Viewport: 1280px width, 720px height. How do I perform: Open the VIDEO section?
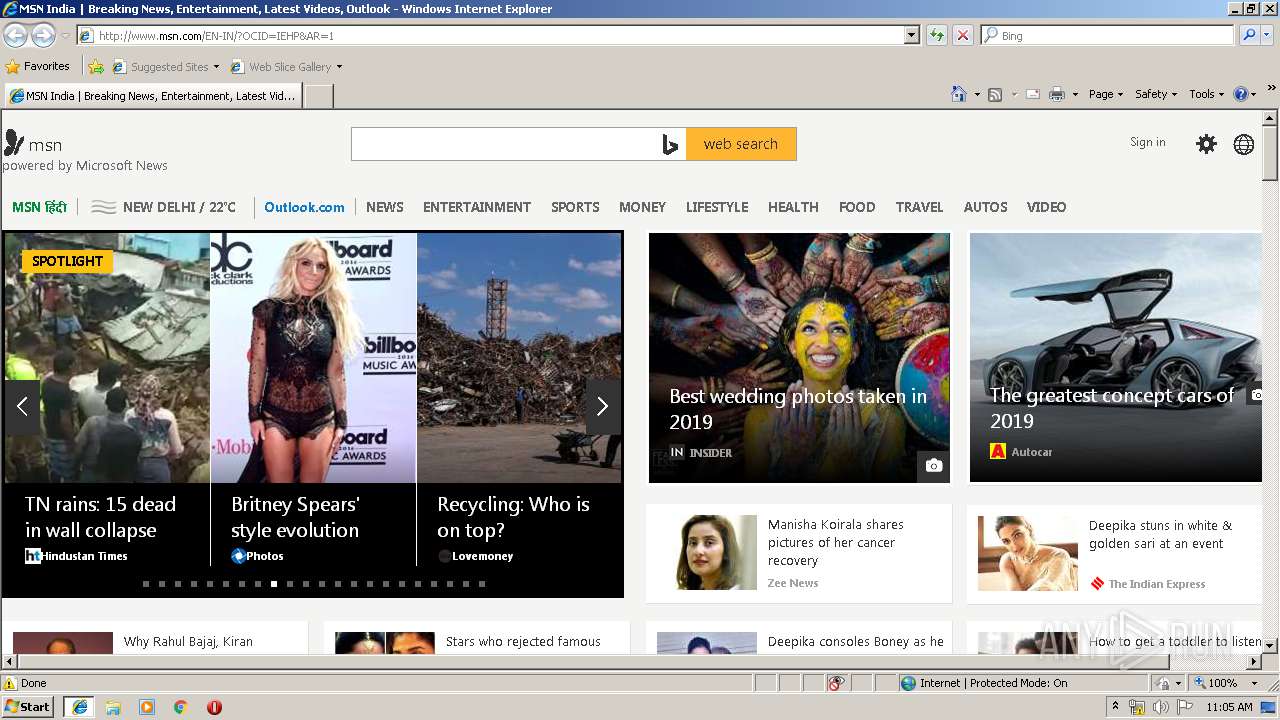1046,207
